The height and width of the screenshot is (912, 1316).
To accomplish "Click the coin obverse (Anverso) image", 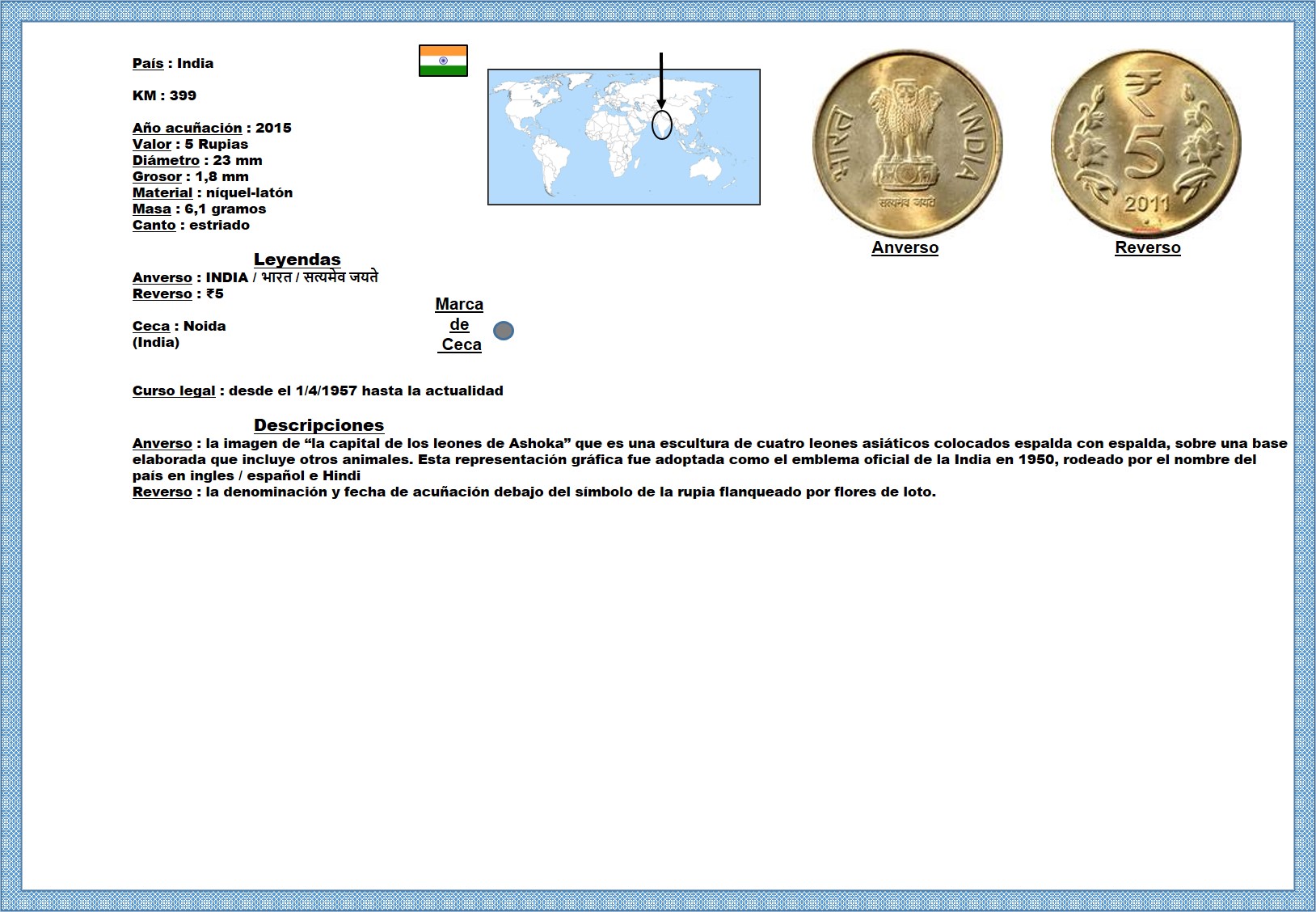I will (x=908, y=144).
